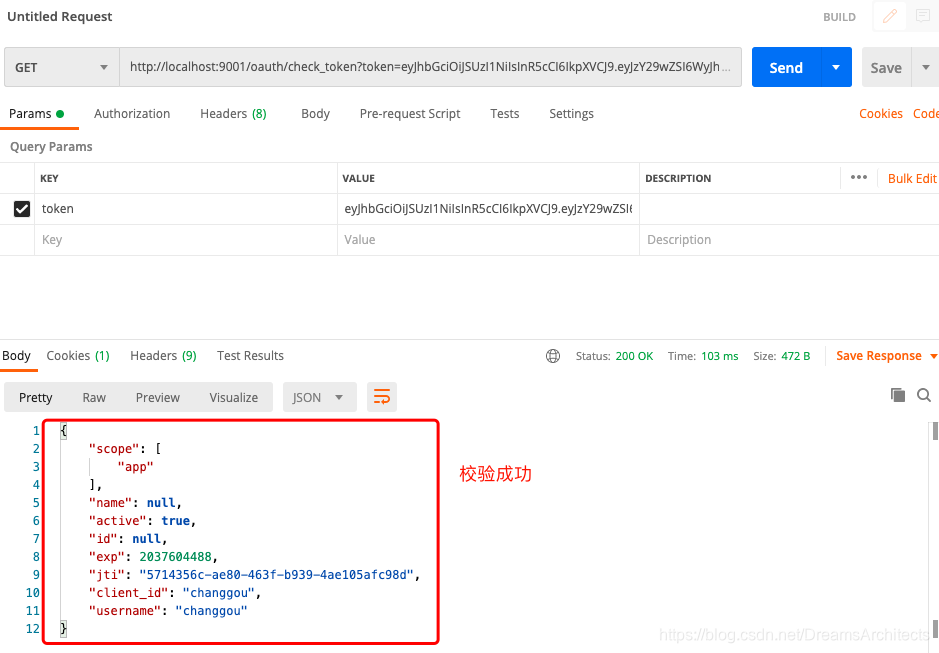Select the Raw view mode
The image size is (939, 653).
pyautogui.click(x=94, y=397)
